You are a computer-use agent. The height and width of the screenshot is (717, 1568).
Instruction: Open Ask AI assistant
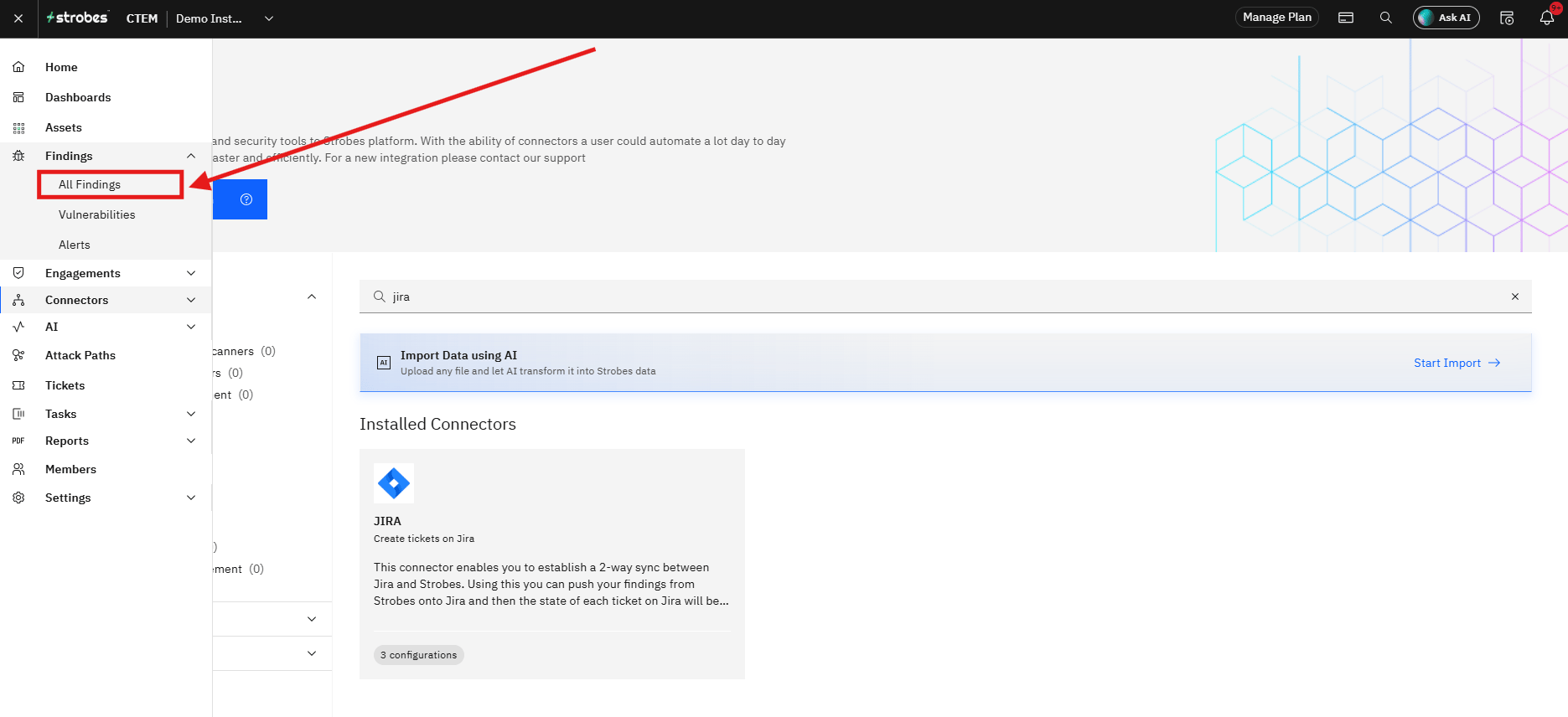[1446, 18]
